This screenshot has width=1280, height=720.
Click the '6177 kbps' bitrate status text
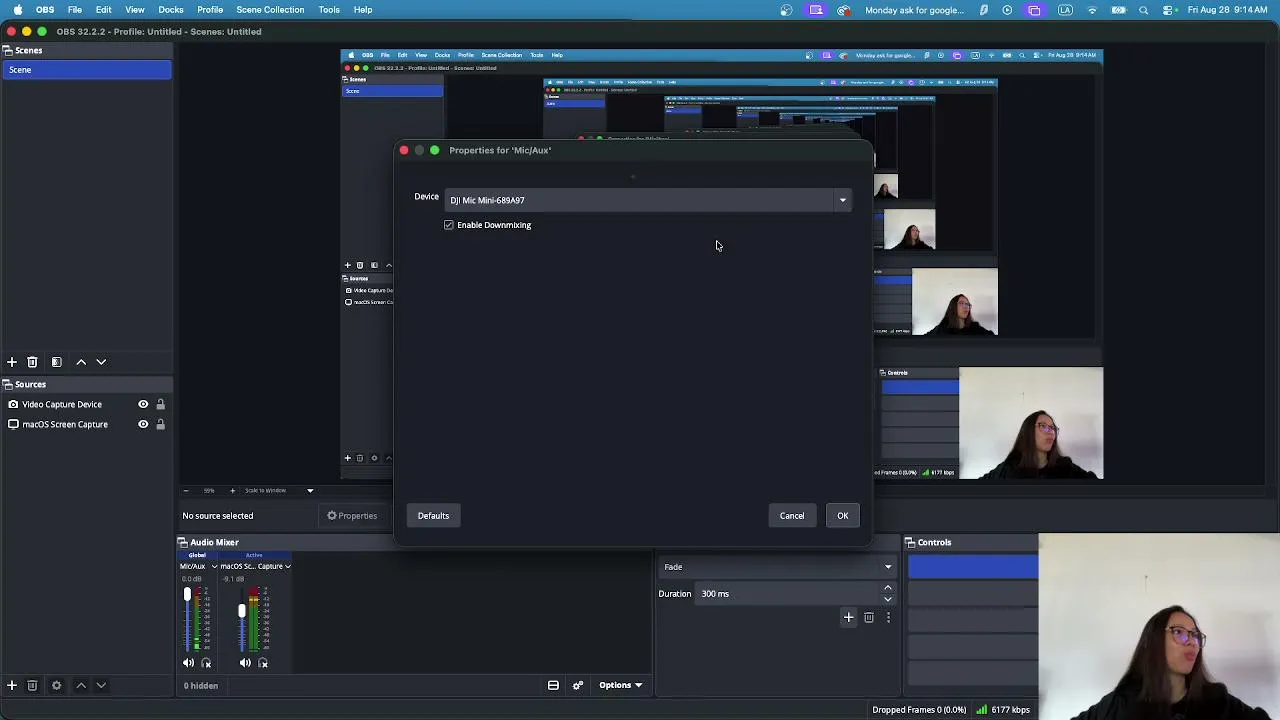pos(1010,710)
